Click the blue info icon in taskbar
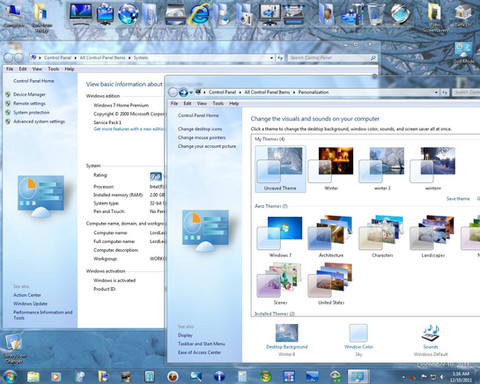The height and width of the screenshot is (384, 480). pos(219,377)
